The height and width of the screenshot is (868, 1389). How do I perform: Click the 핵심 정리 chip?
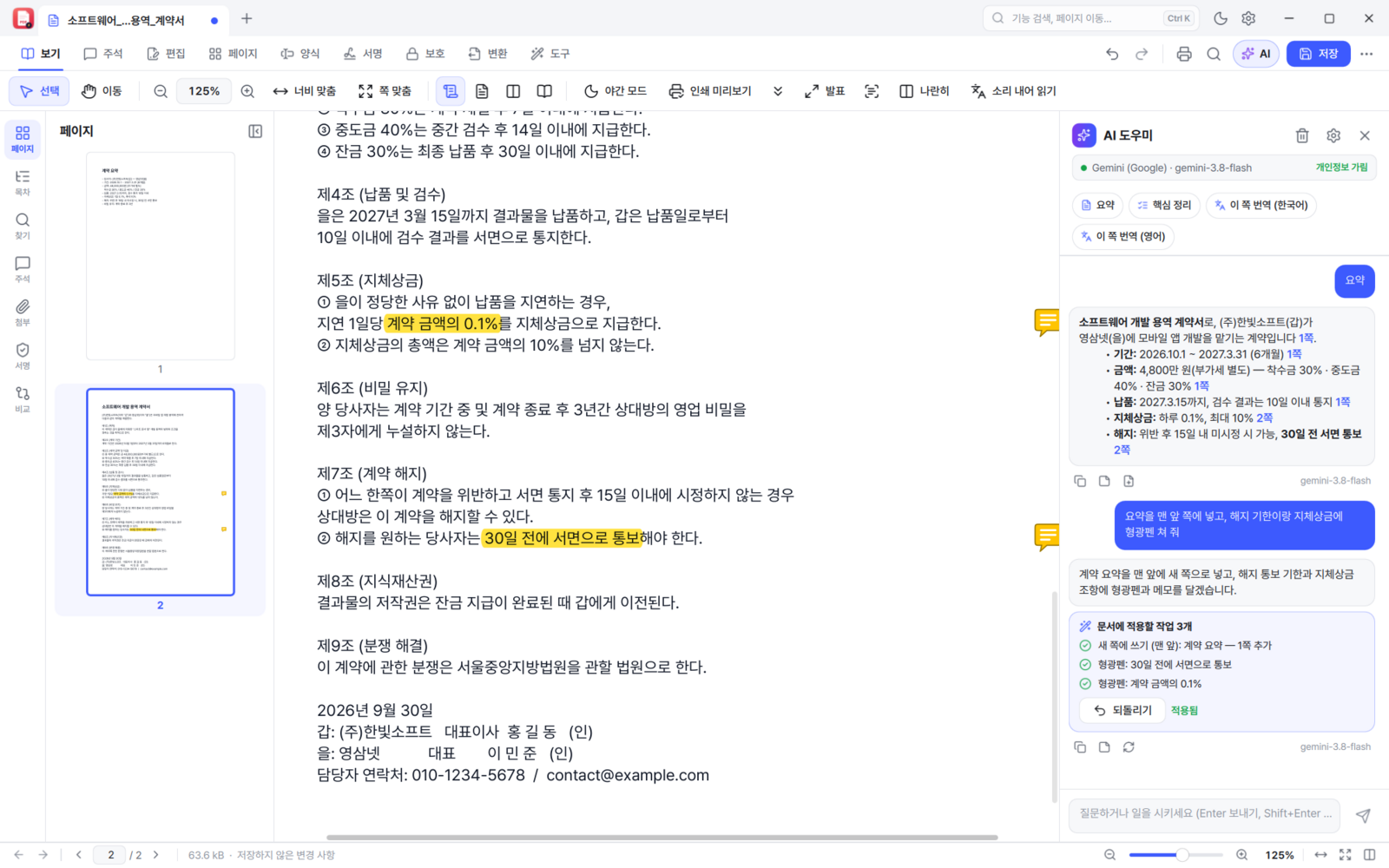(x=1163, y=205)
